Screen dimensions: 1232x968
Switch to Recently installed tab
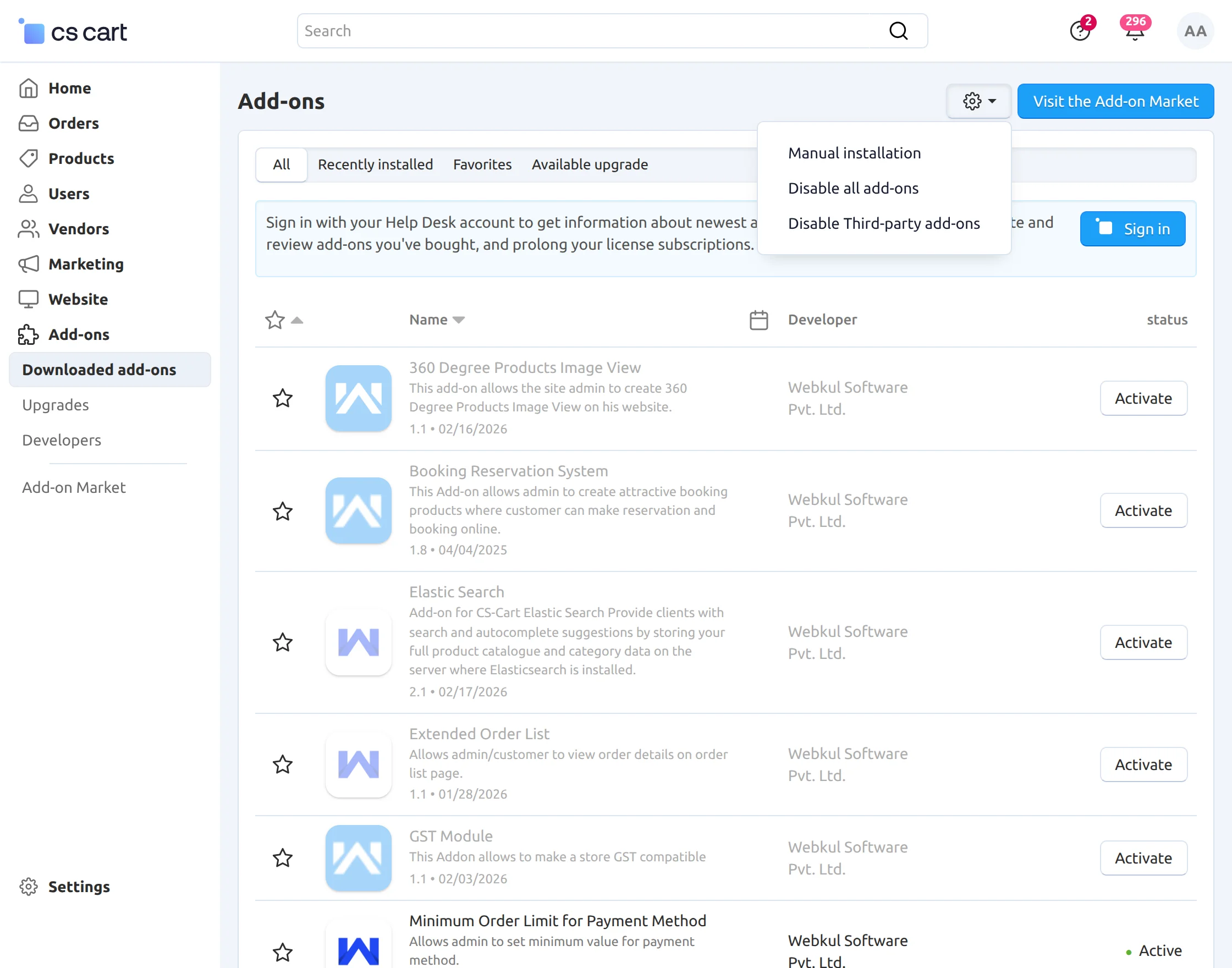coord(375,164)
